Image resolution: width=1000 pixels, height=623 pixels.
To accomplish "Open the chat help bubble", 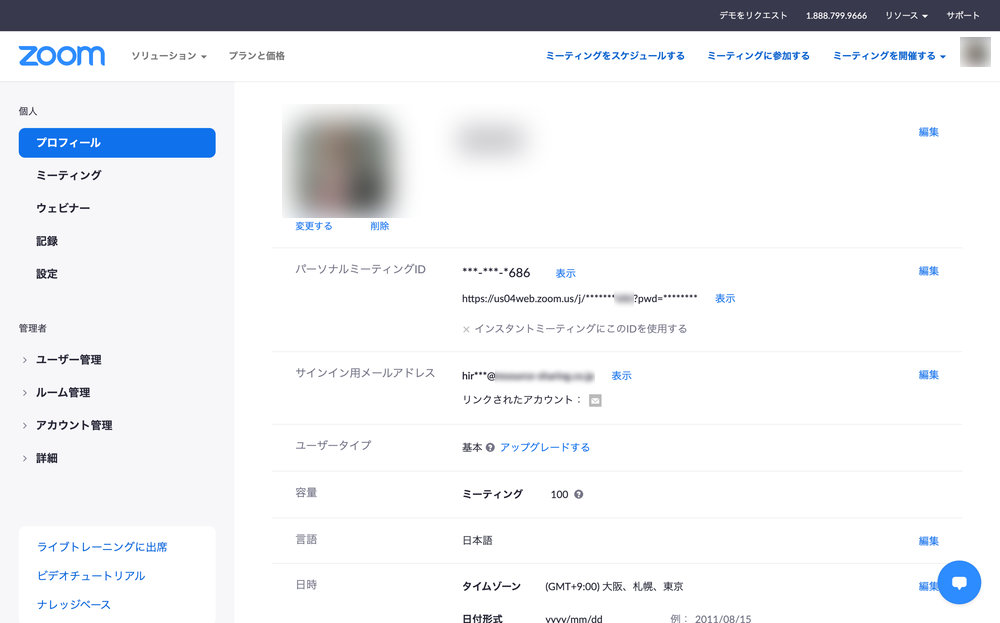I will pyautogui.click(x=959, y=582).
